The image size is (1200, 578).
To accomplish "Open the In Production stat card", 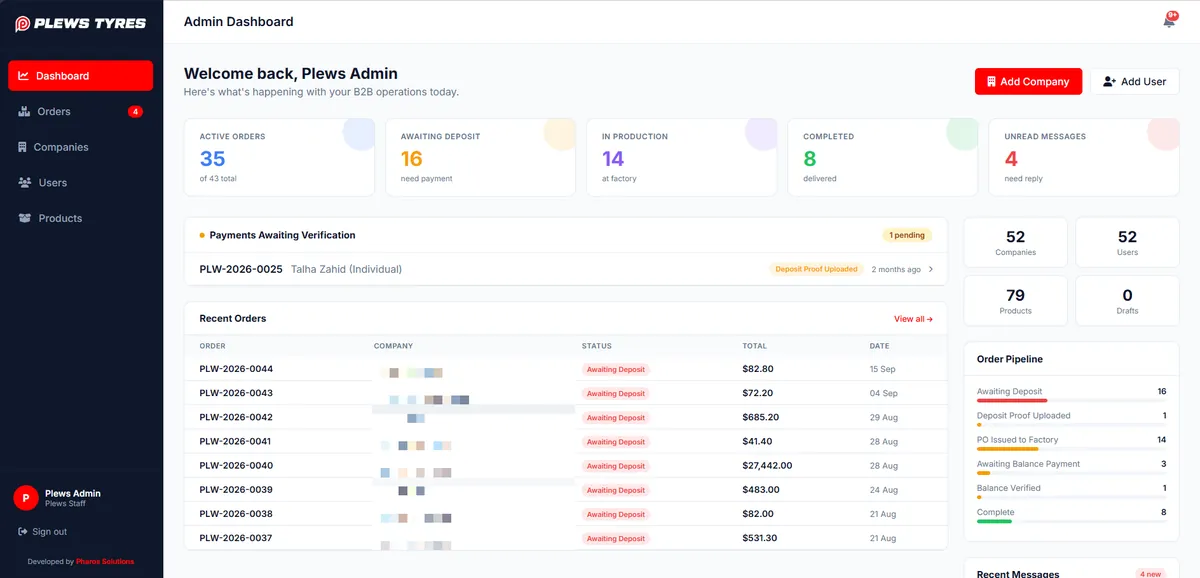I will point(682,157).
